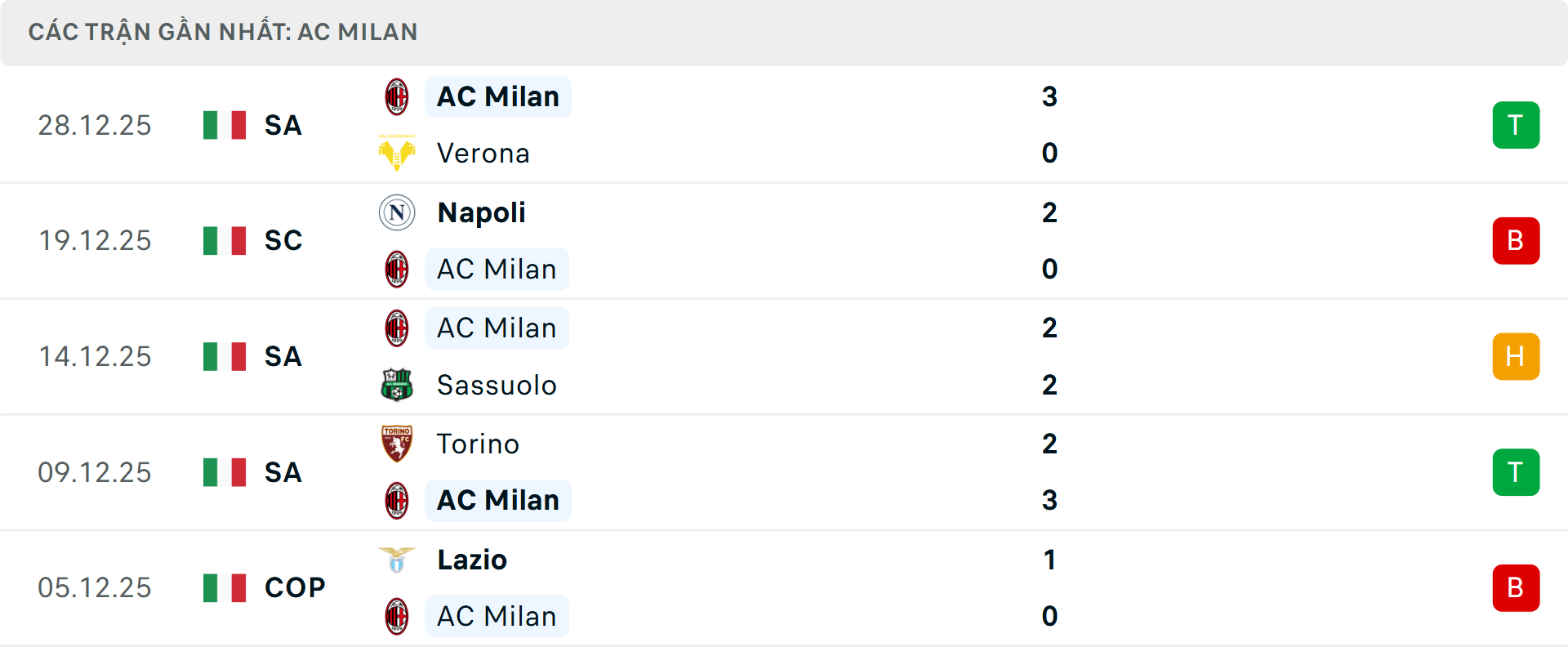Click the Torino club badge
Viewport: 1568px width, 647px height.
pos(398,444)
